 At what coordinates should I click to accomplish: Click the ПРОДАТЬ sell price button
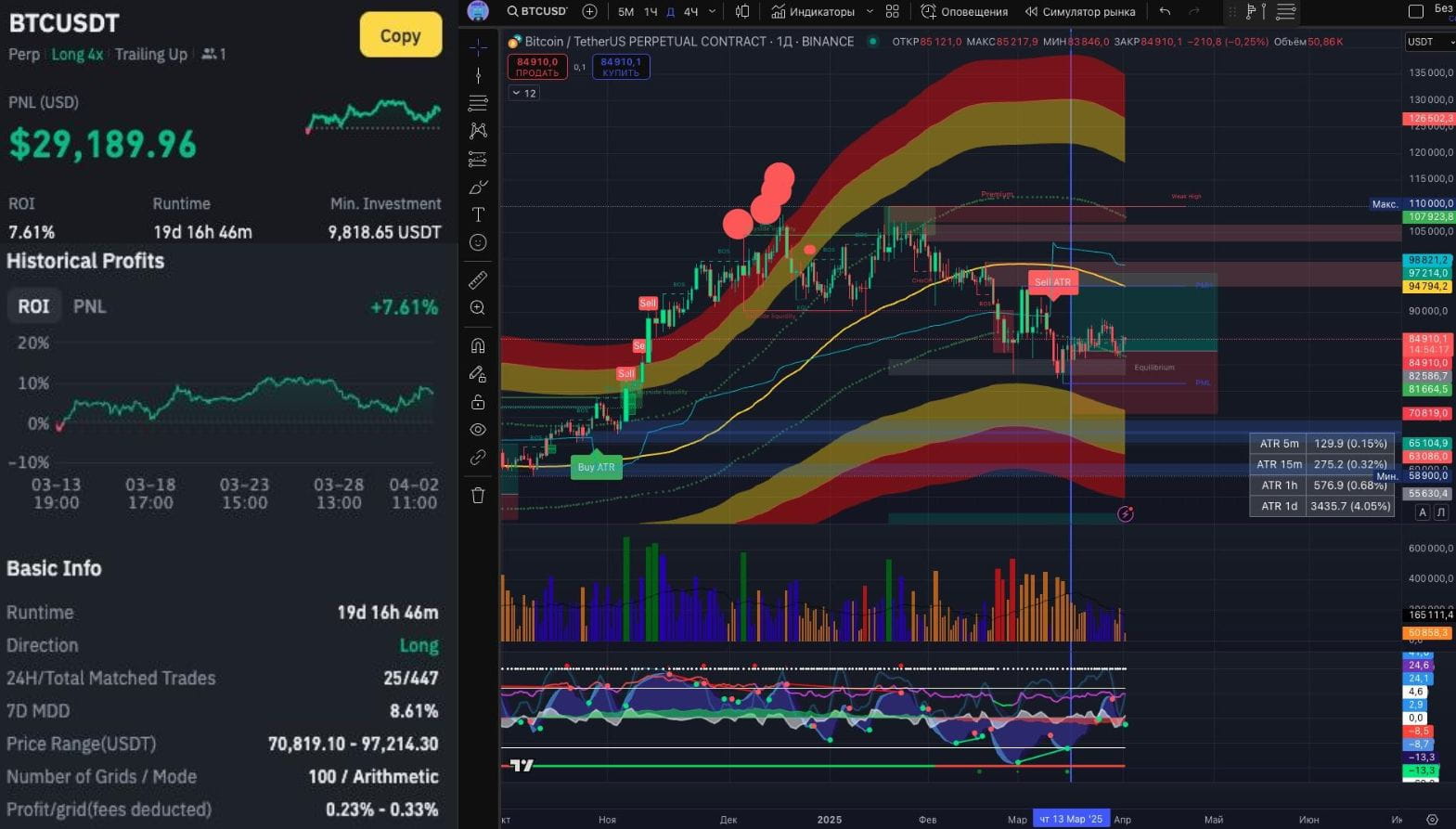[x=537, y=67]
